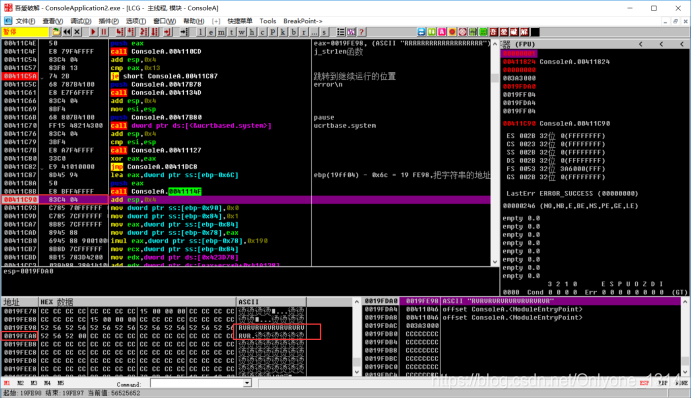Screen dimensions: 691x399
Task: Open the Log window 'l' button
Action: 201,32
